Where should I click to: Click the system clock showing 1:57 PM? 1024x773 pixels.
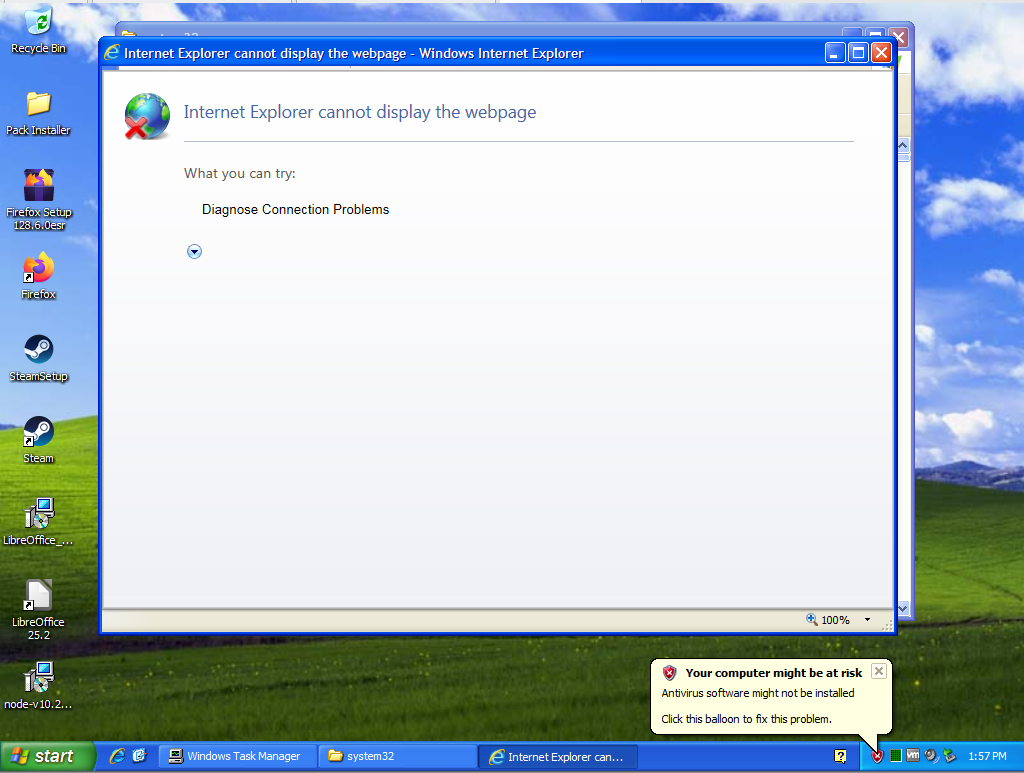point(987,756)
